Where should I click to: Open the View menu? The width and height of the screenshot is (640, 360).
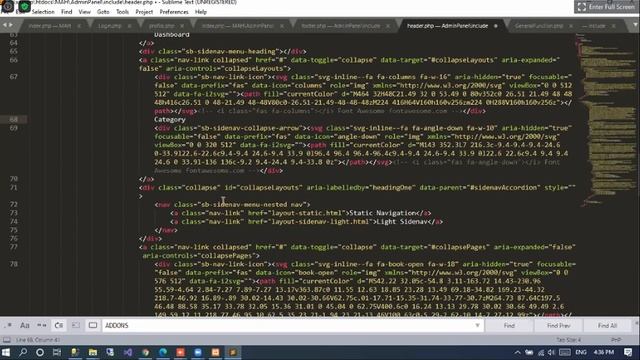coord(84,12)
